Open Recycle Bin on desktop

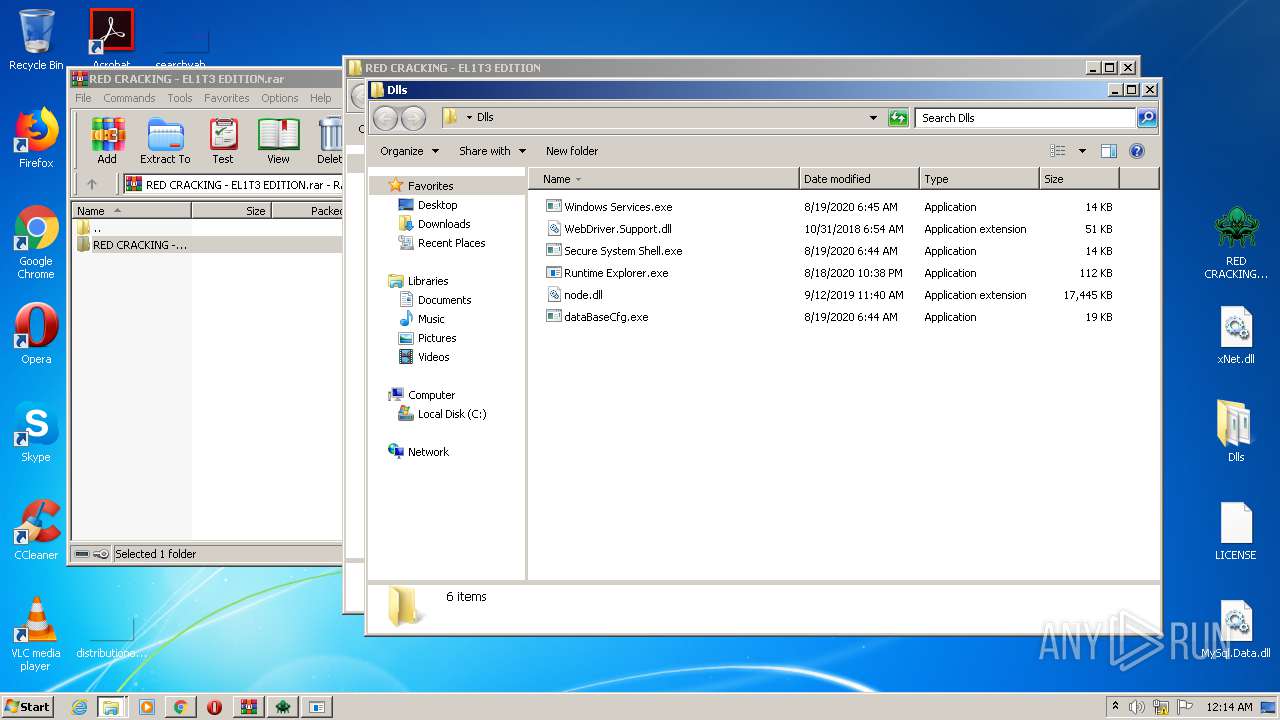tap(36, 40)
